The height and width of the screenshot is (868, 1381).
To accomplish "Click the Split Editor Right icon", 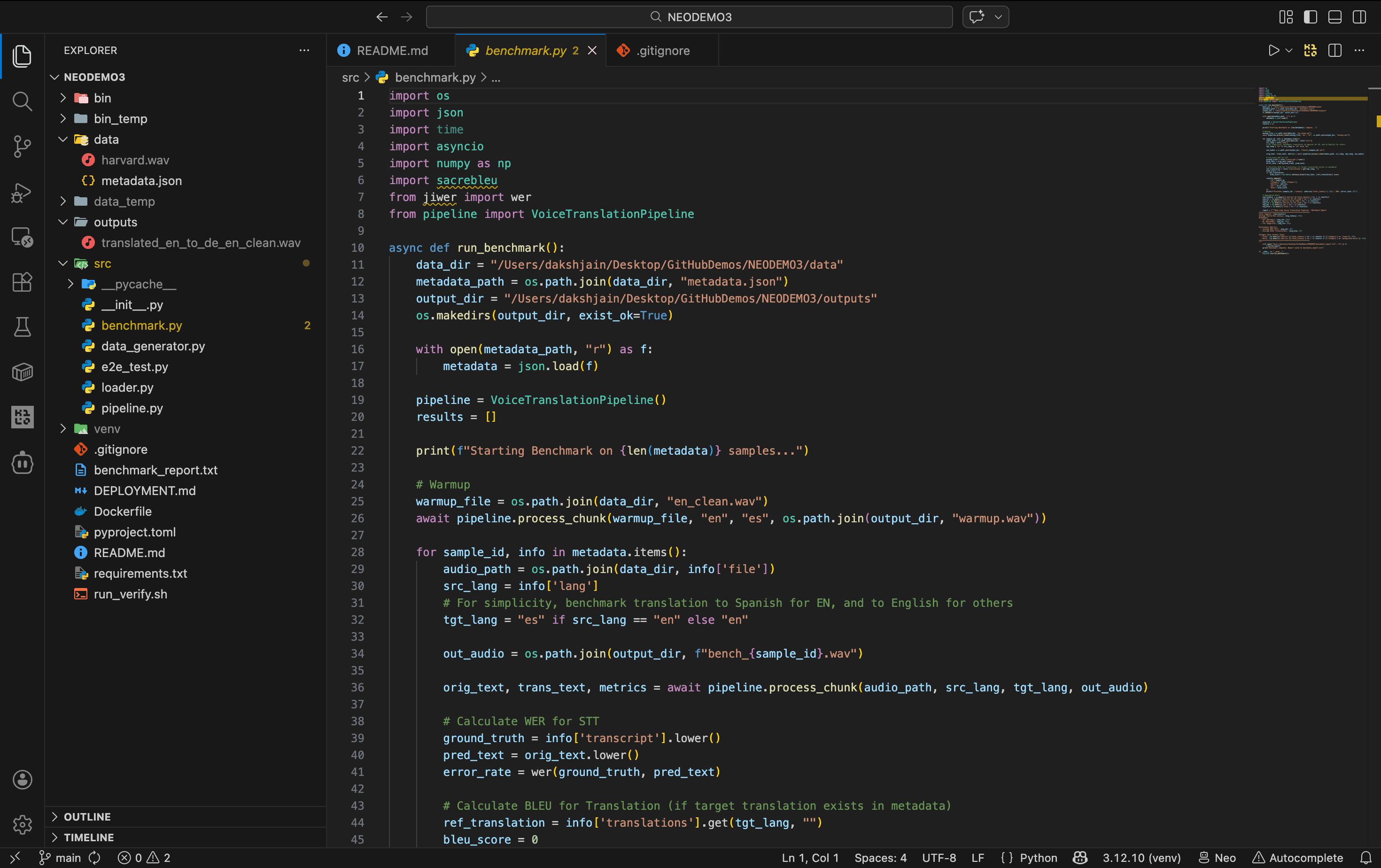I will tap(1334, 50).
